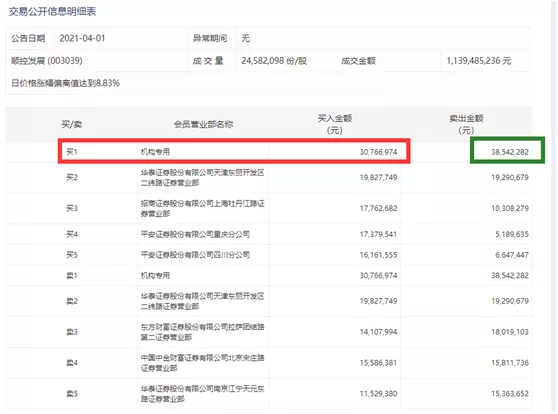Select the 买2 华泰证券天津东丽开发区 row
This screenshot has width=558, height=414.
269,178
